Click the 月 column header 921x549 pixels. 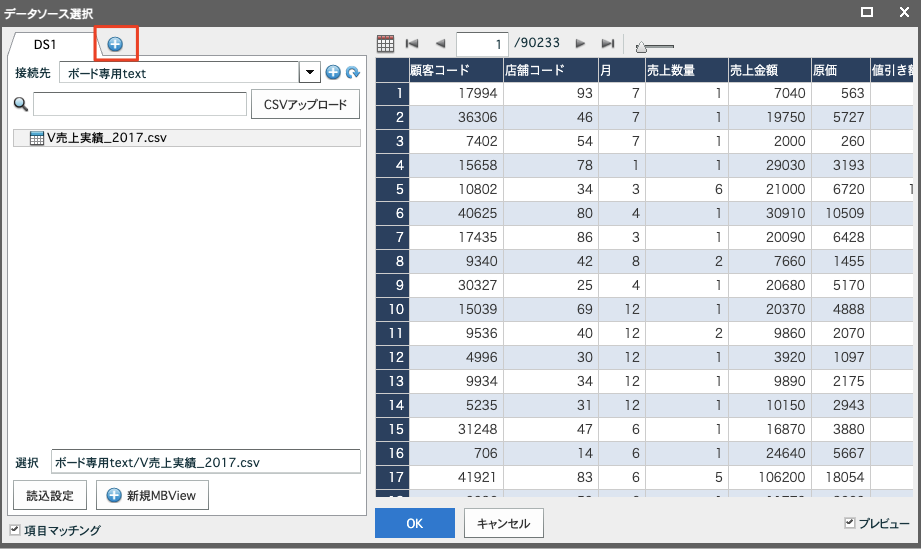tap(622, 70)
